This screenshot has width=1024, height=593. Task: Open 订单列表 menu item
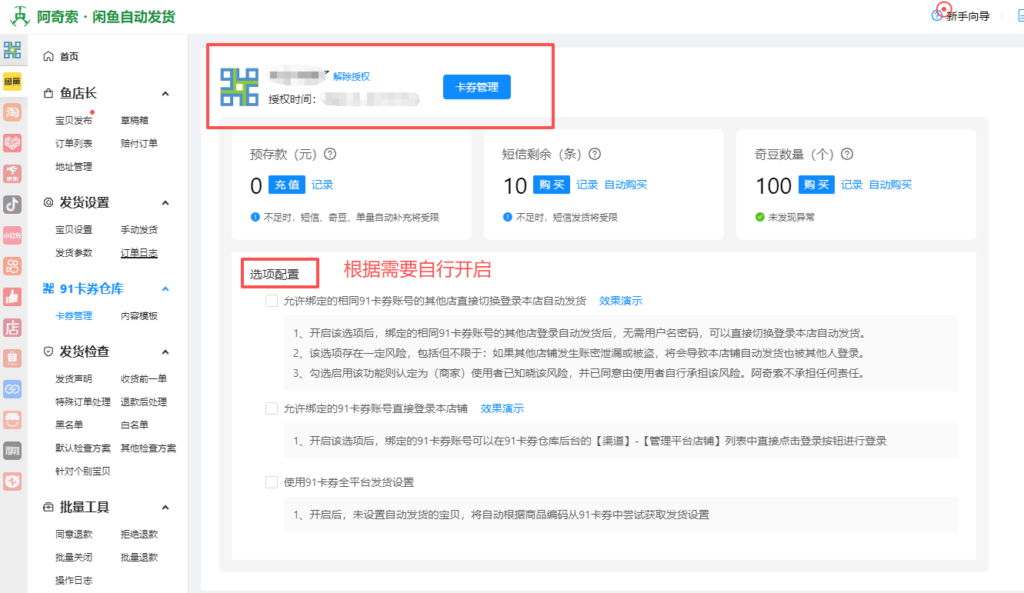(x=74, y=143)
